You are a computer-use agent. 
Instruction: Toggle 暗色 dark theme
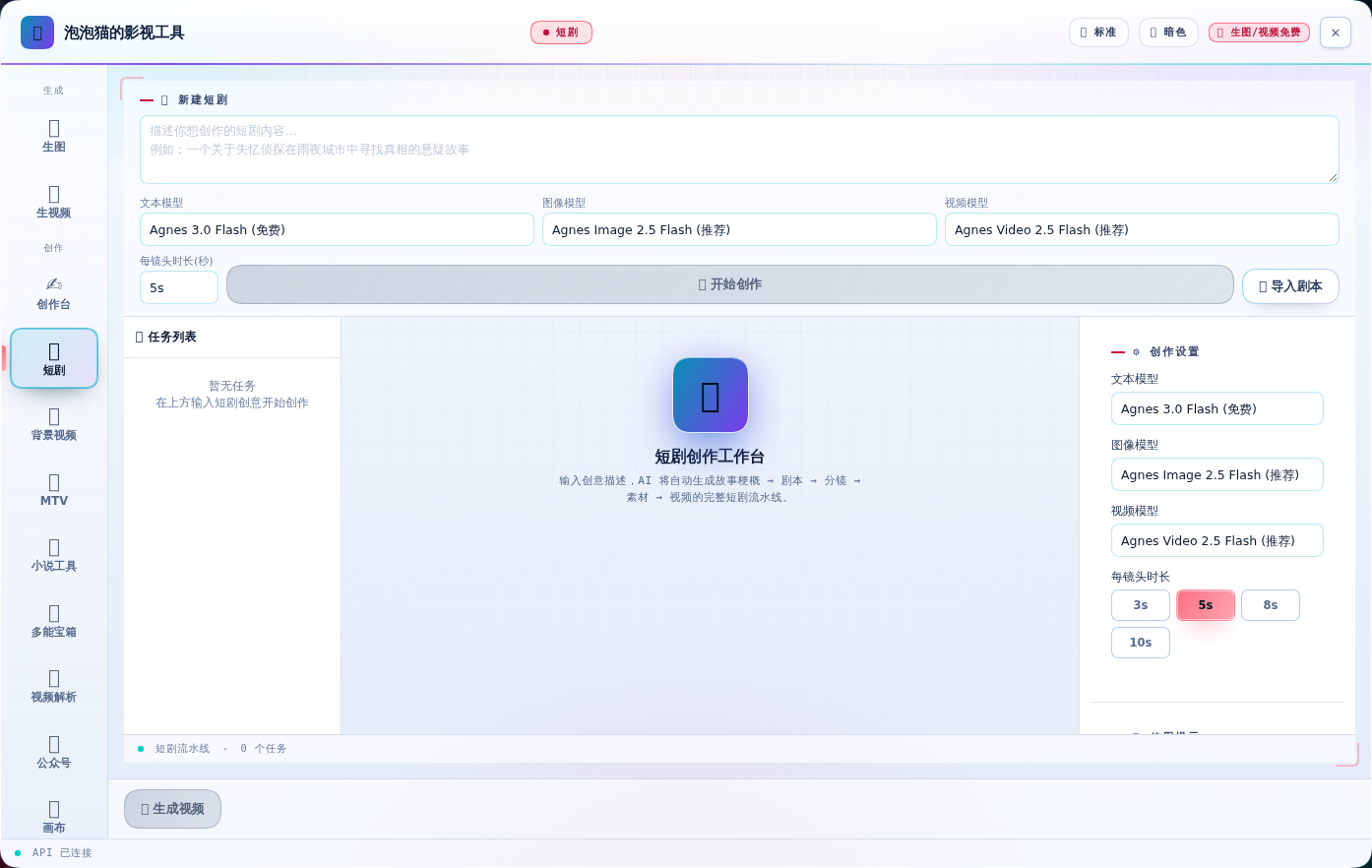tap(1168, 32)
